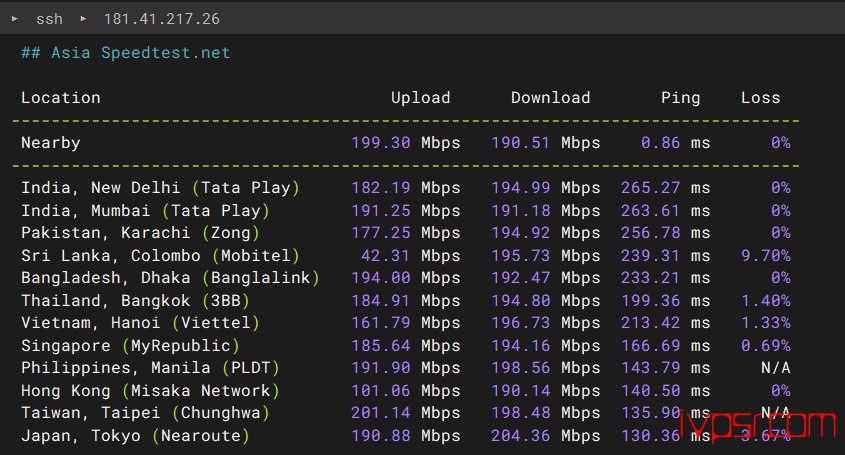Select Bangkok download 194.80

click(521, 300)
